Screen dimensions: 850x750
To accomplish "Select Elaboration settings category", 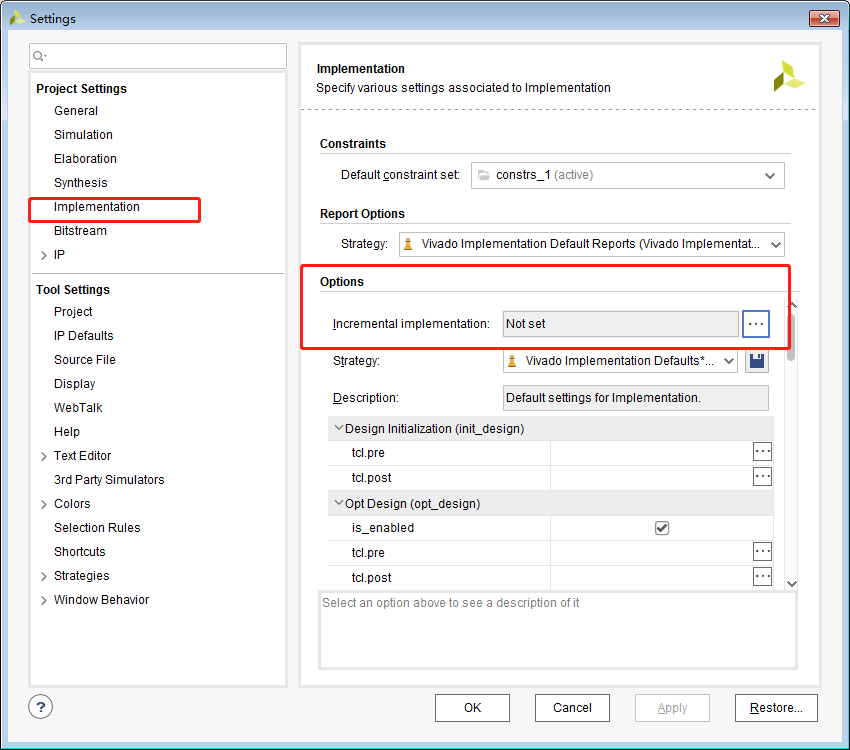I will click(85, 159).
